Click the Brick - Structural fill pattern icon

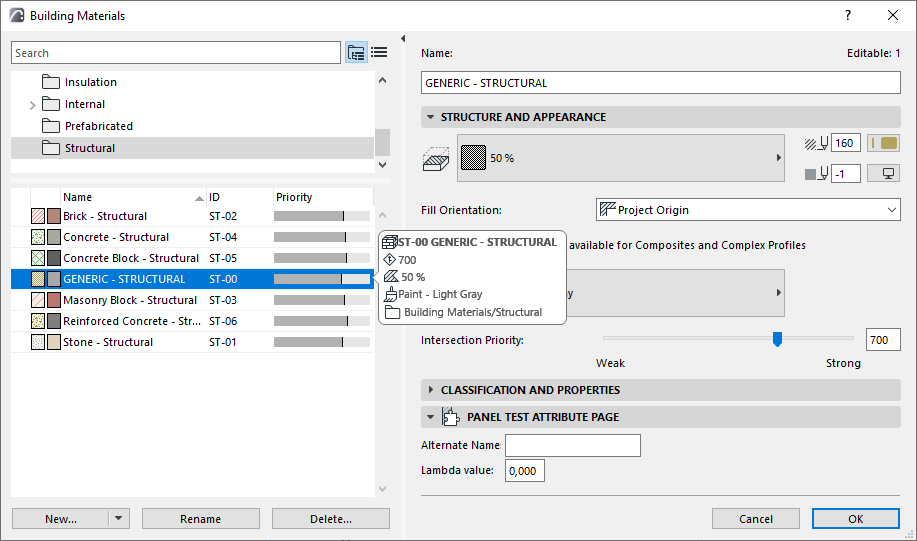38,216
